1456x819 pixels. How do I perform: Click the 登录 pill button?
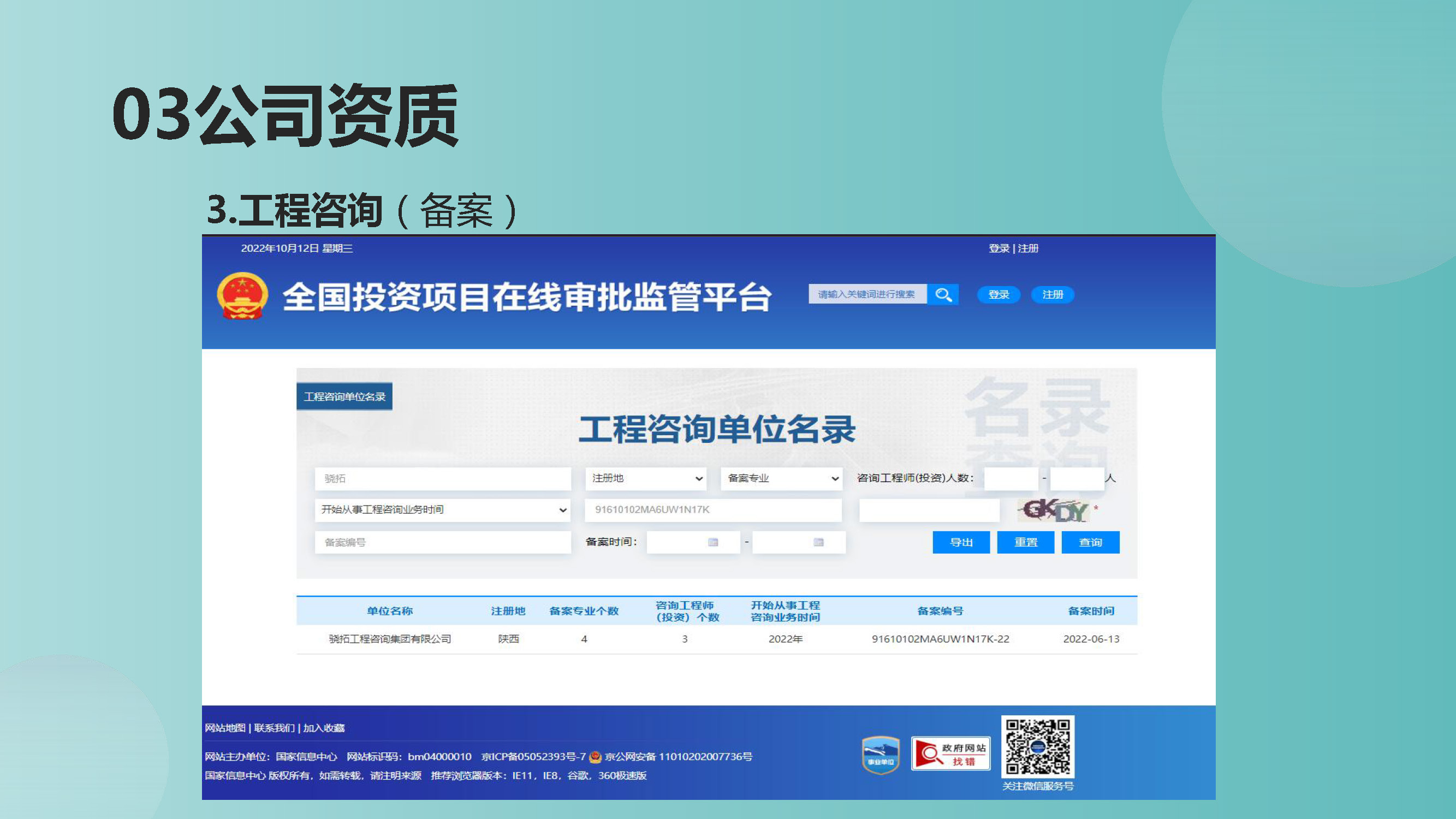(x=999, y=294)
